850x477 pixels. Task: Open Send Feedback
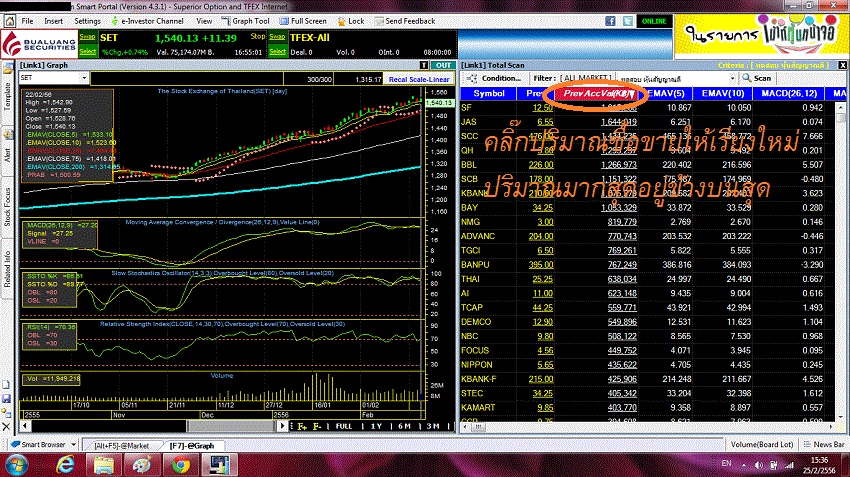(404, 21)
